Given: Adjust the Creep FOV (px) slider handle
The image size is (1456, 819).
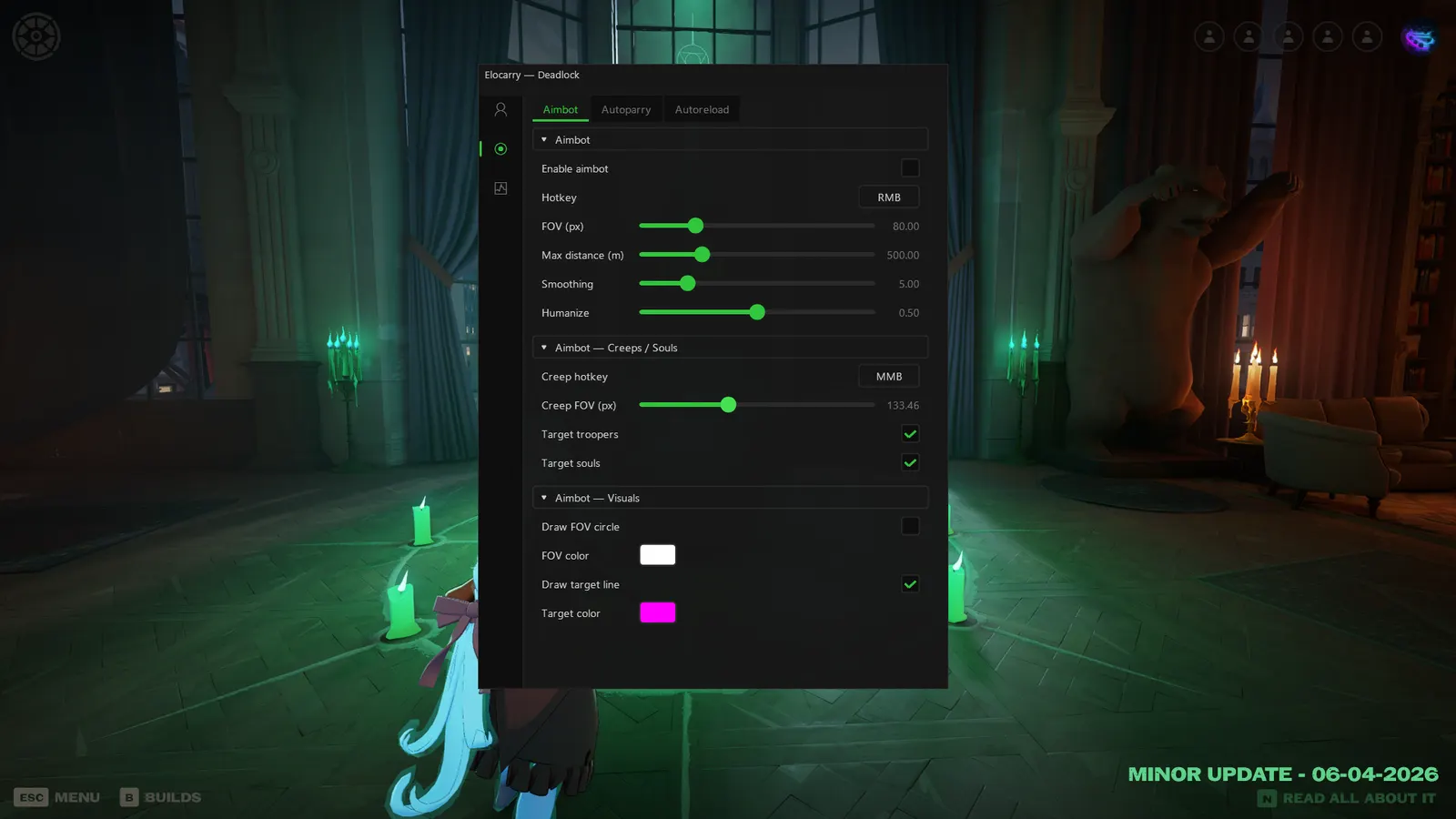Looking at the screenshot, I should [728, 405].
